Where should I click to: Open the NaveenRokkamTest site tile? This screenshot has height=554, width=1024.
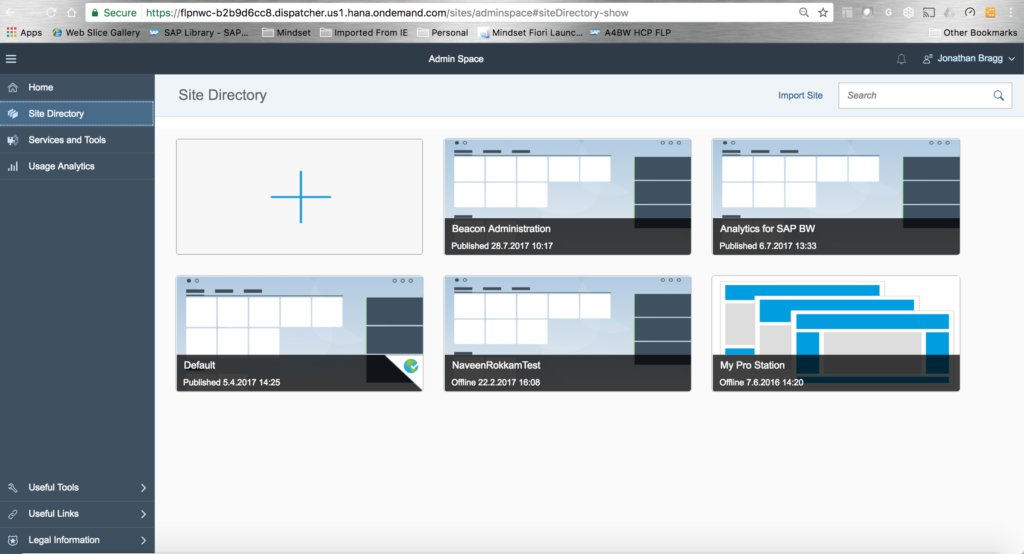[568, 333]
